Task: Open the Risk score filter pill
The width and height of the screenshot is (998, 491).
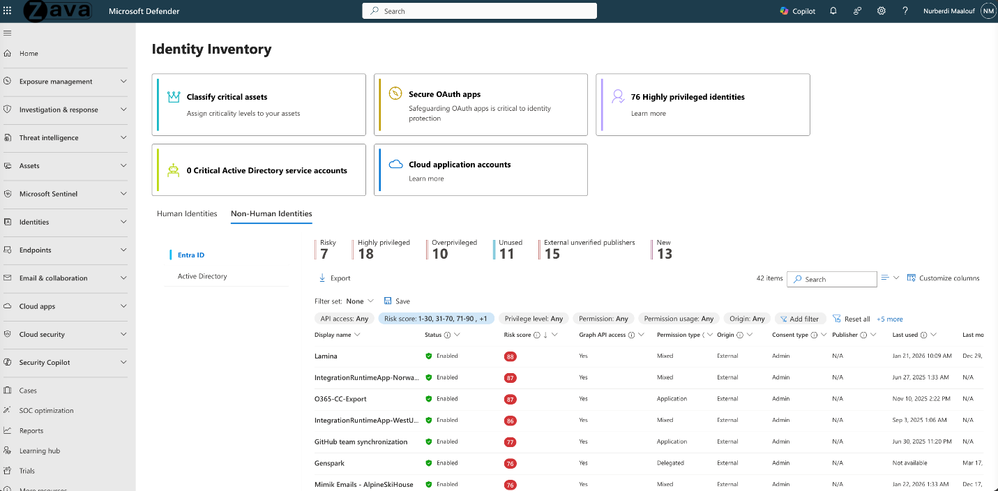Action: coord(436,318)
